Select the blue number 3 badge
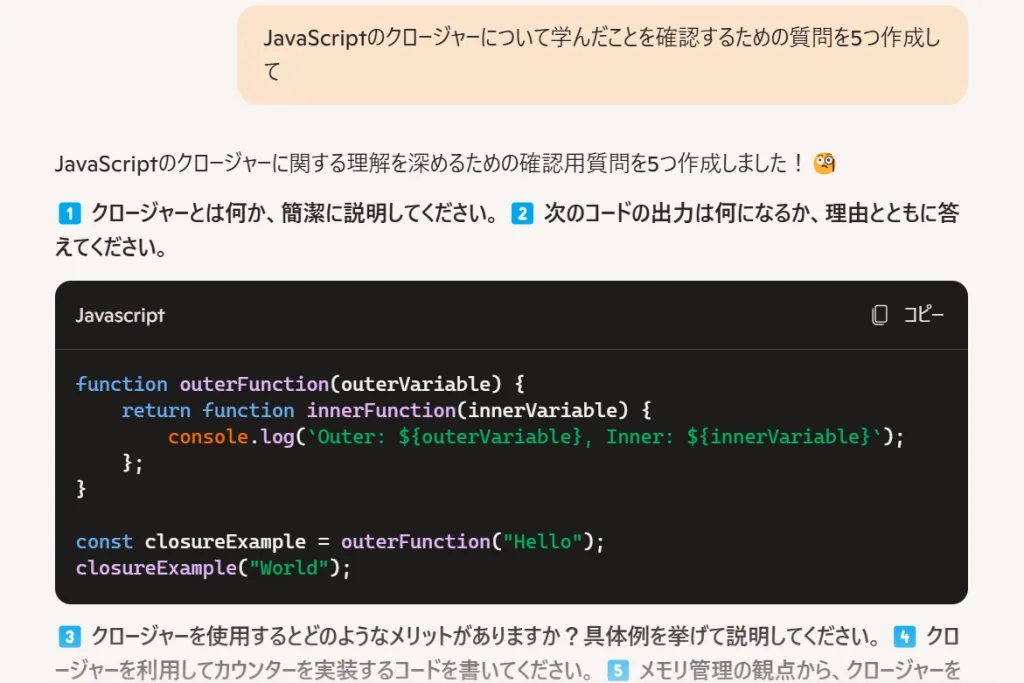Viewport: 1024px width, 683px height. pos(69,636)
